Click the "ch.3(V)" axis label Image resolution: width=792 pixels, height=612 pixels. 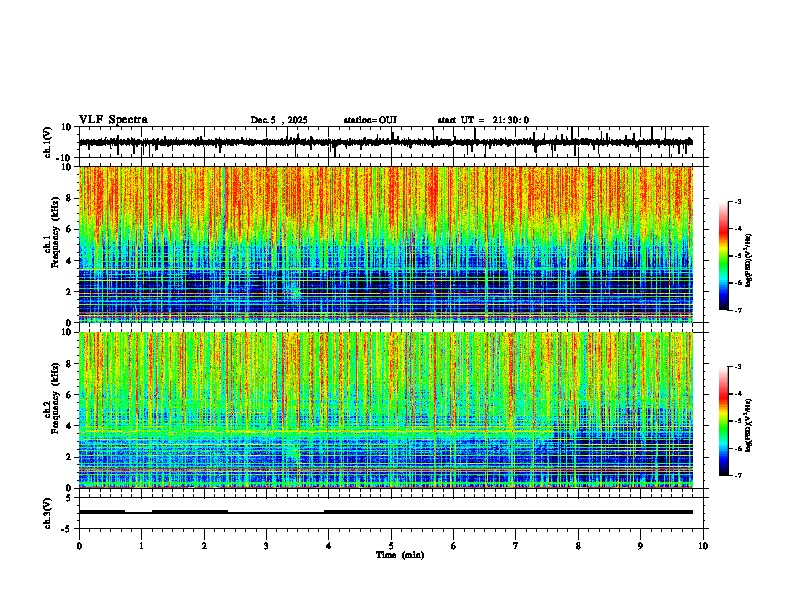48,513
